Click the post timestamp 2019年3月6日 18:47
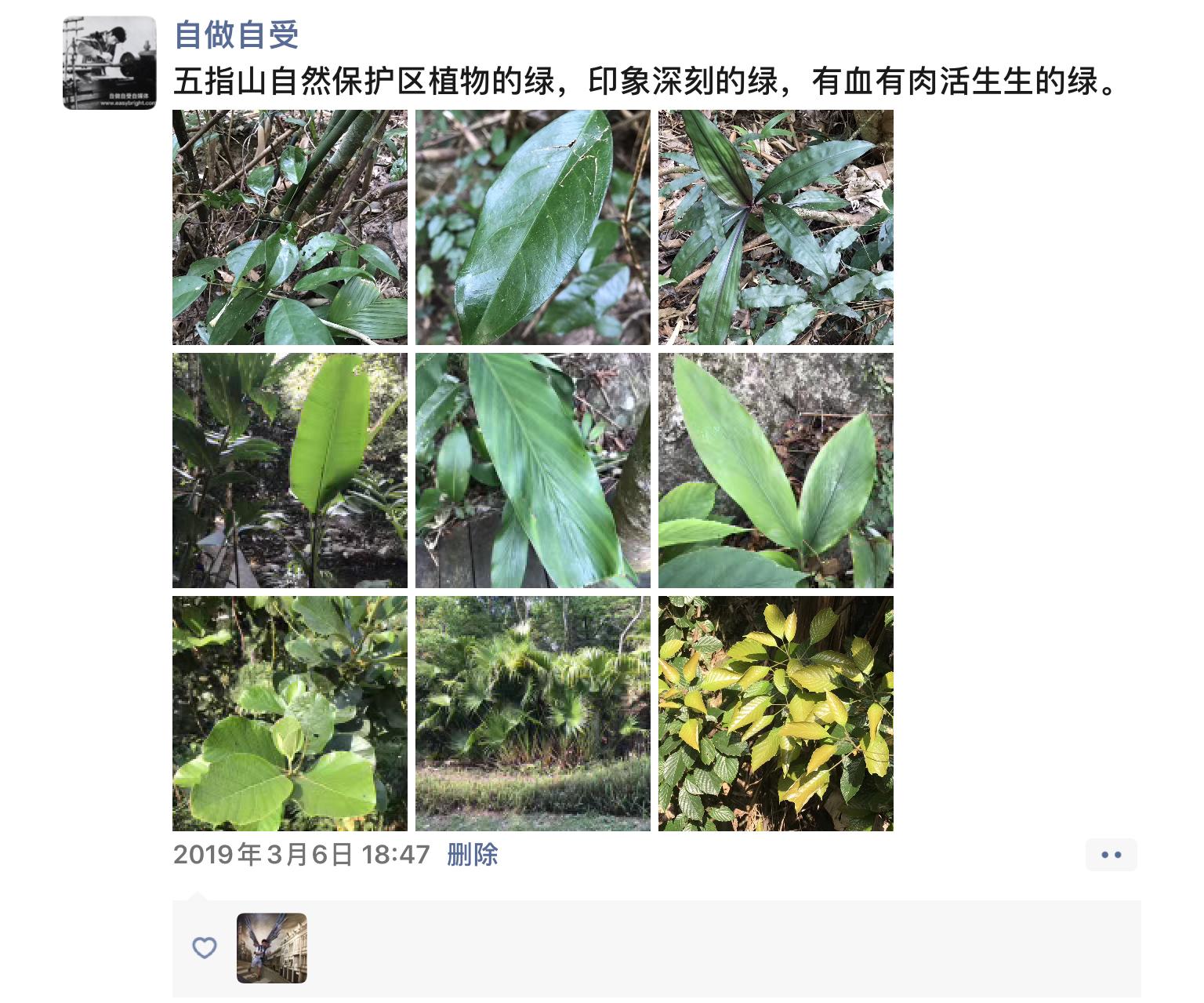Screen dimensions: 1204x1003 coord(302,855)
